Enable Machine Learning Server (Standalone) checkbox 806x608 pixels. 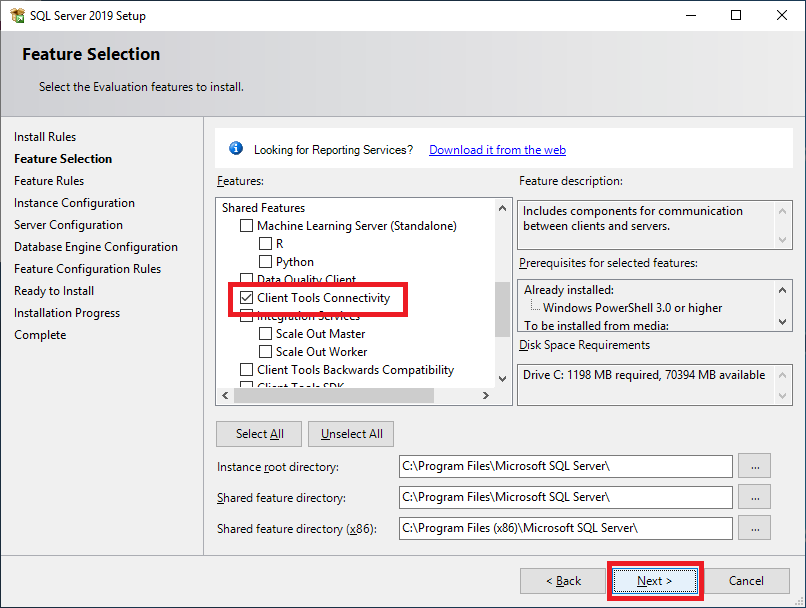[x=247, y=226]
